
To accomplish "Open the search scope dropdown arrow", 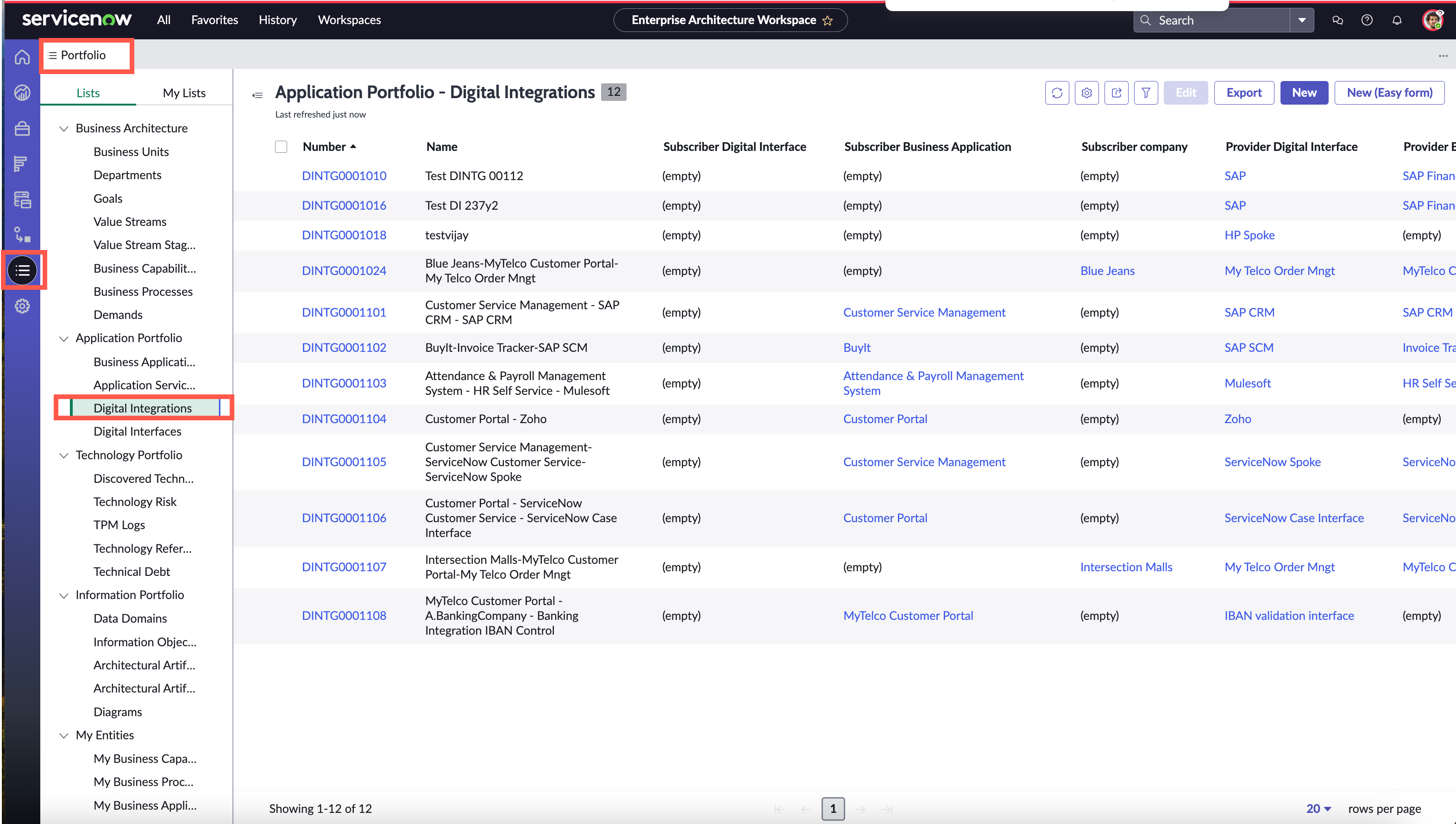I will point(1302,20).
